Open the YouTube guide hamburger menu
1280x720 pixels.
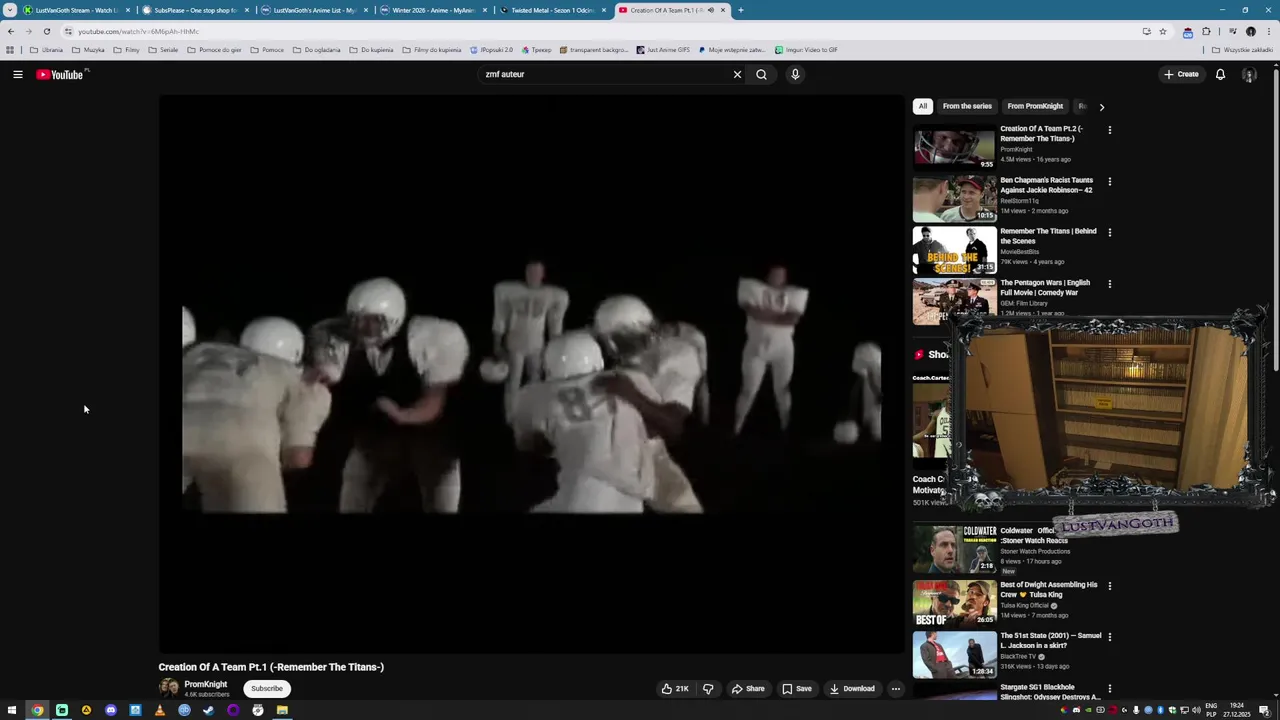[18, 74]
